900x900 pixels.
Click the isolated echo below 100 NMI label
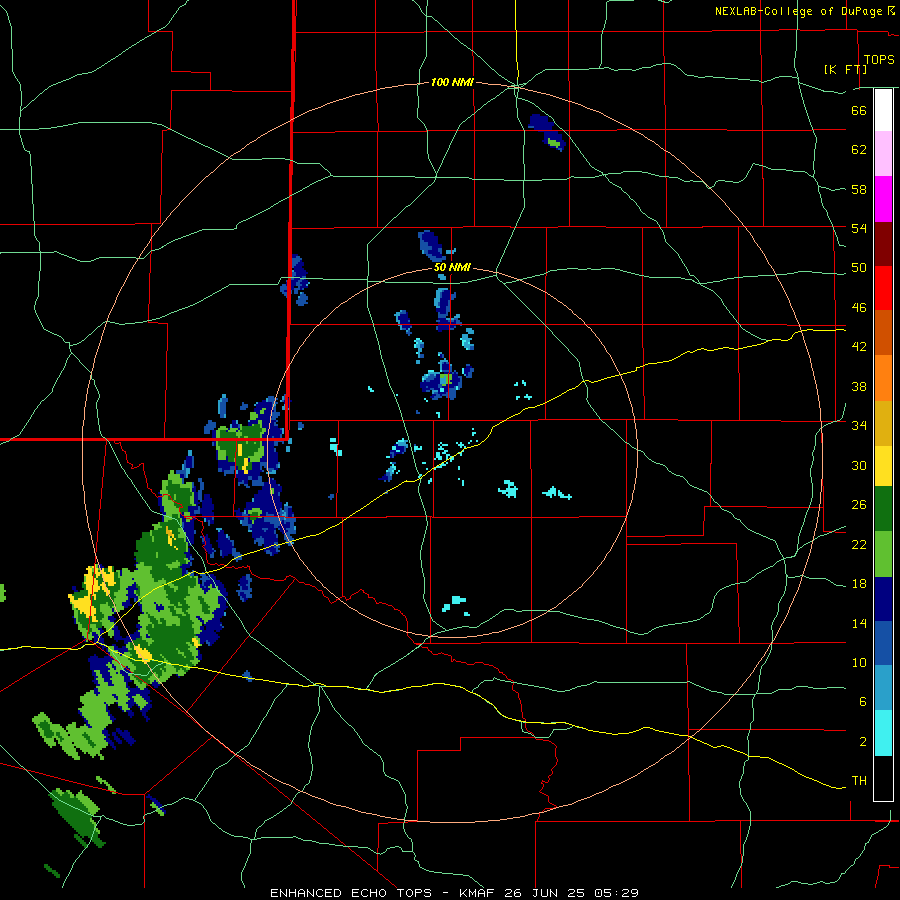(x=548, y=132)
